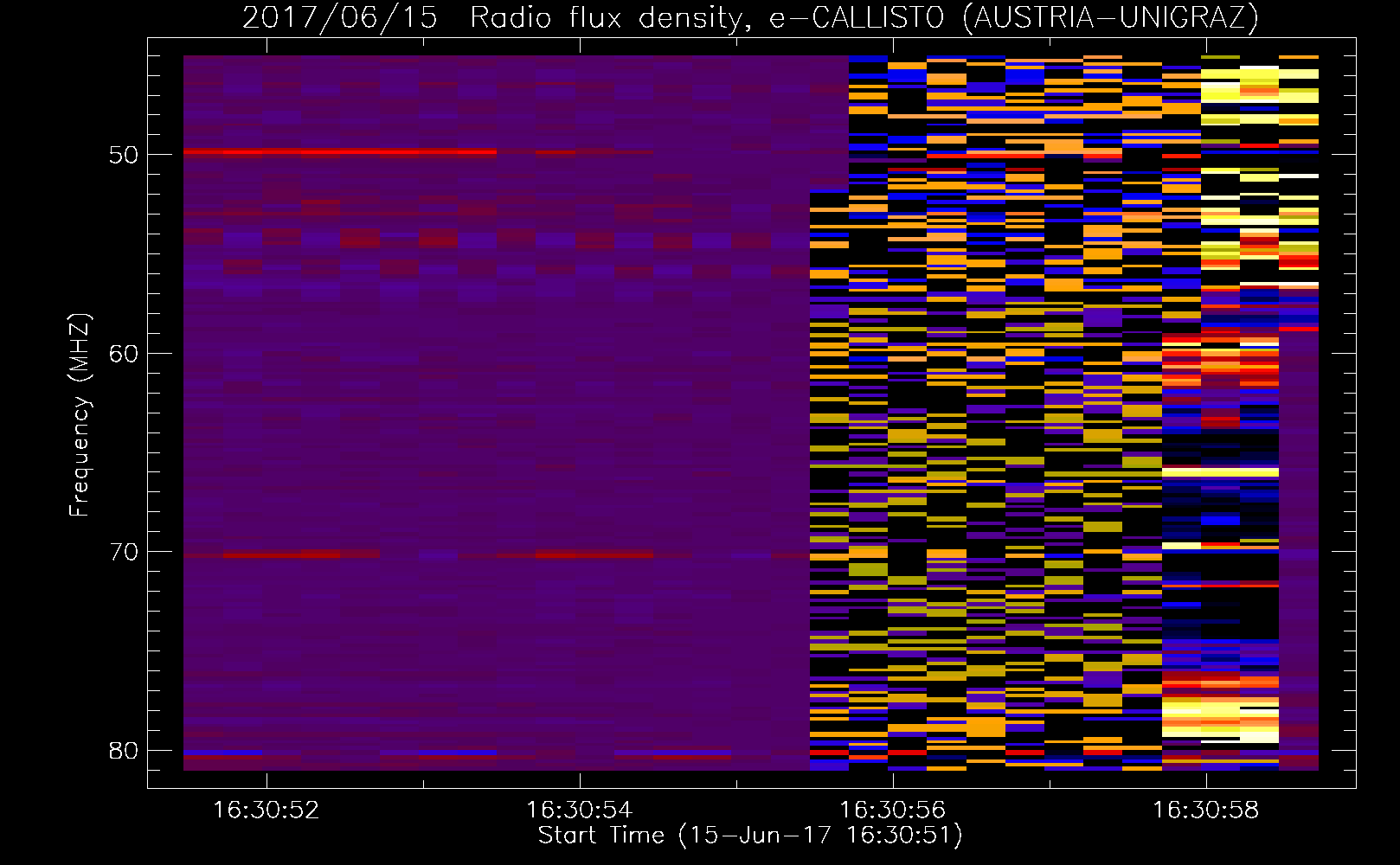The height and width of the screenshot is (865, 1400).
Task: Click the "16:30:58" time tick label
Action: [1206, 811]
